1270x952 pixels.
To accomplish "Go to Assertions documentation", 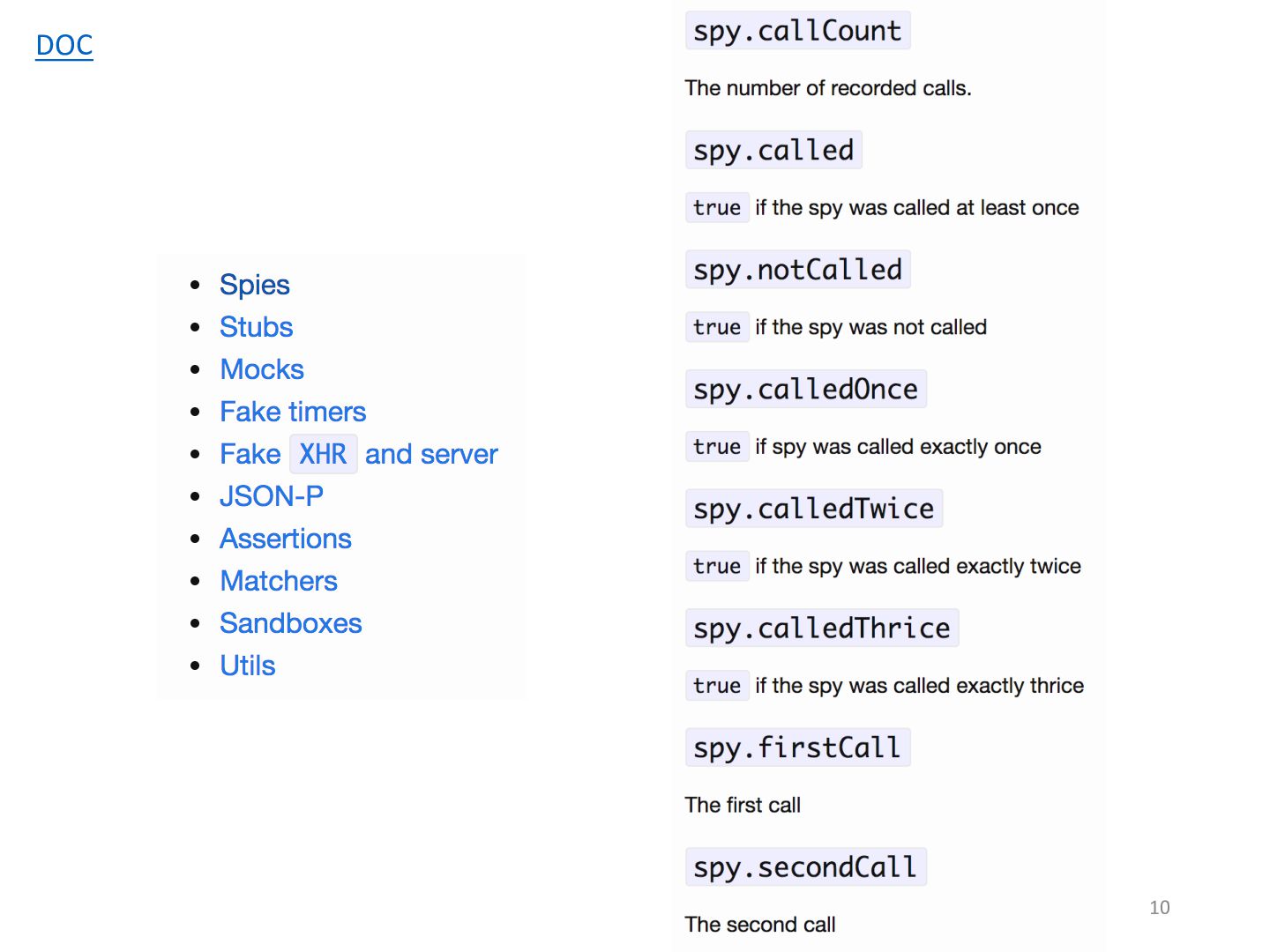I will point(286,539).
